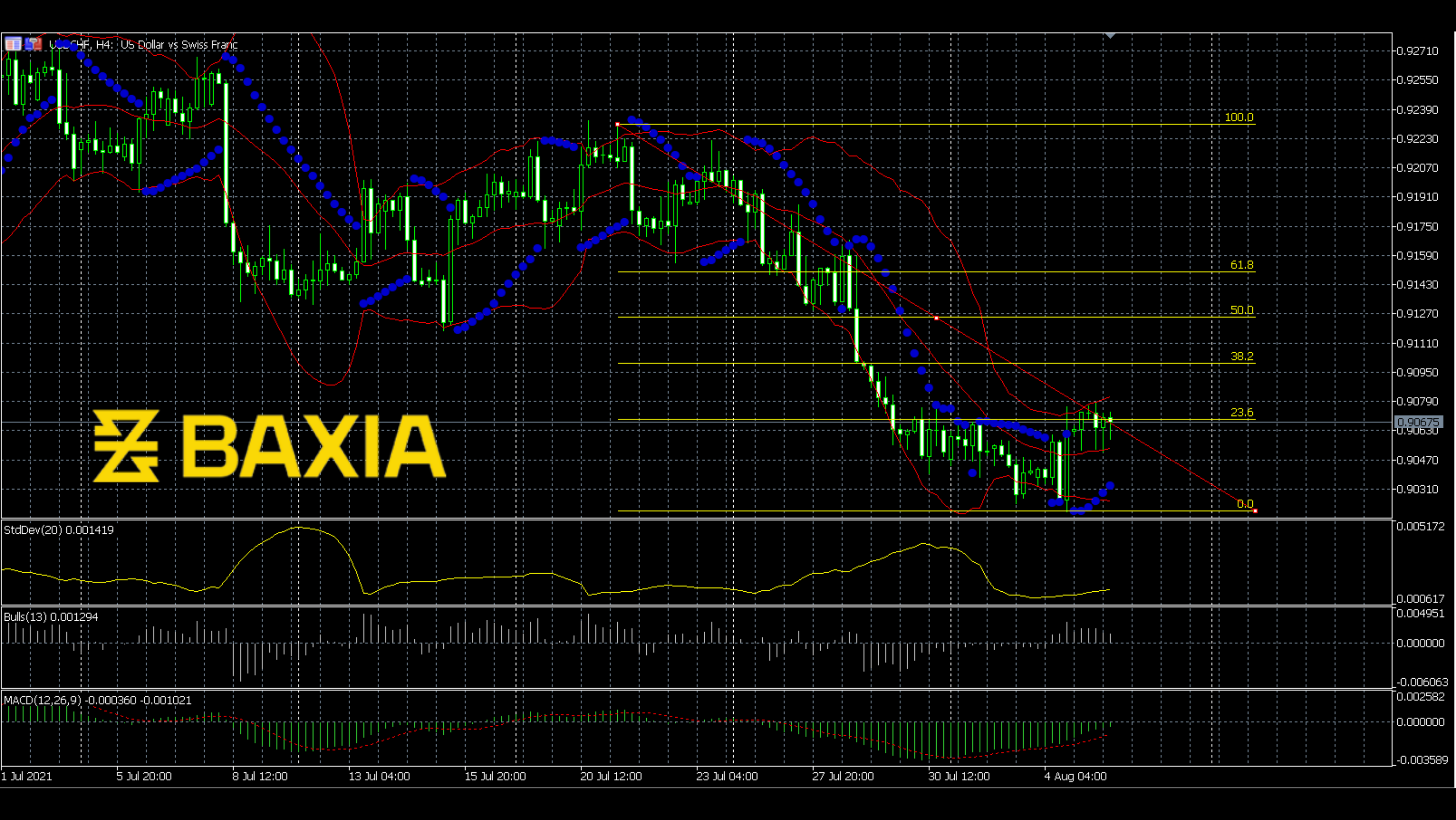Click the current price tag 0.90675
Image resolution: width=1456 pixels, height=820 pixels.
(1418, 422)
